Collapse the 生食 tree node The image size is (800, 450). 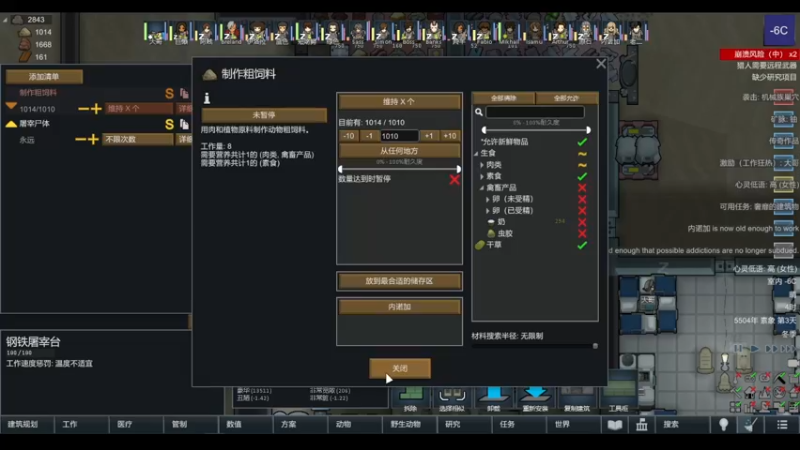(x=477, y=153)
